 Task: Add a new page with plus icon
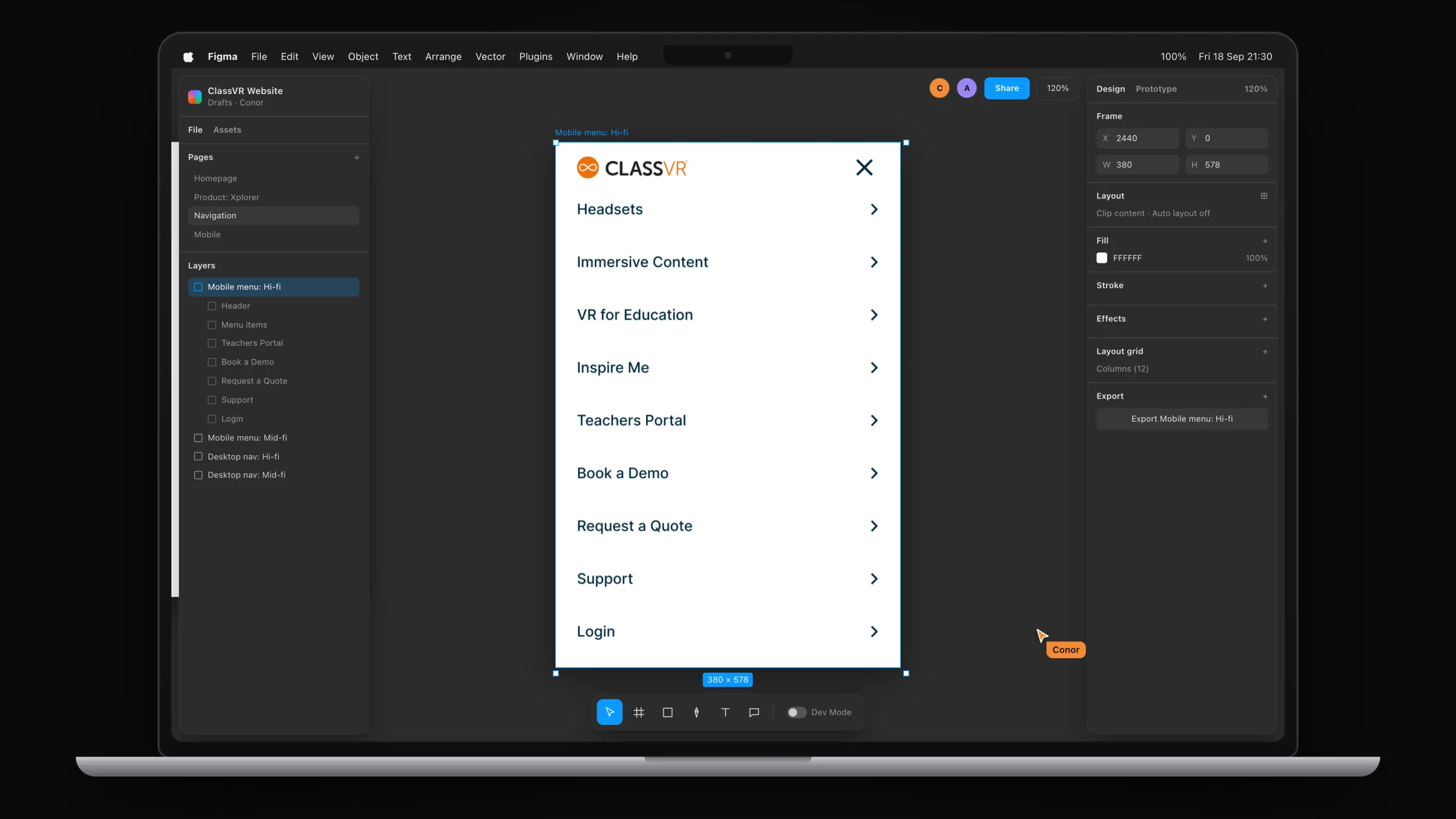pos(357,158)
